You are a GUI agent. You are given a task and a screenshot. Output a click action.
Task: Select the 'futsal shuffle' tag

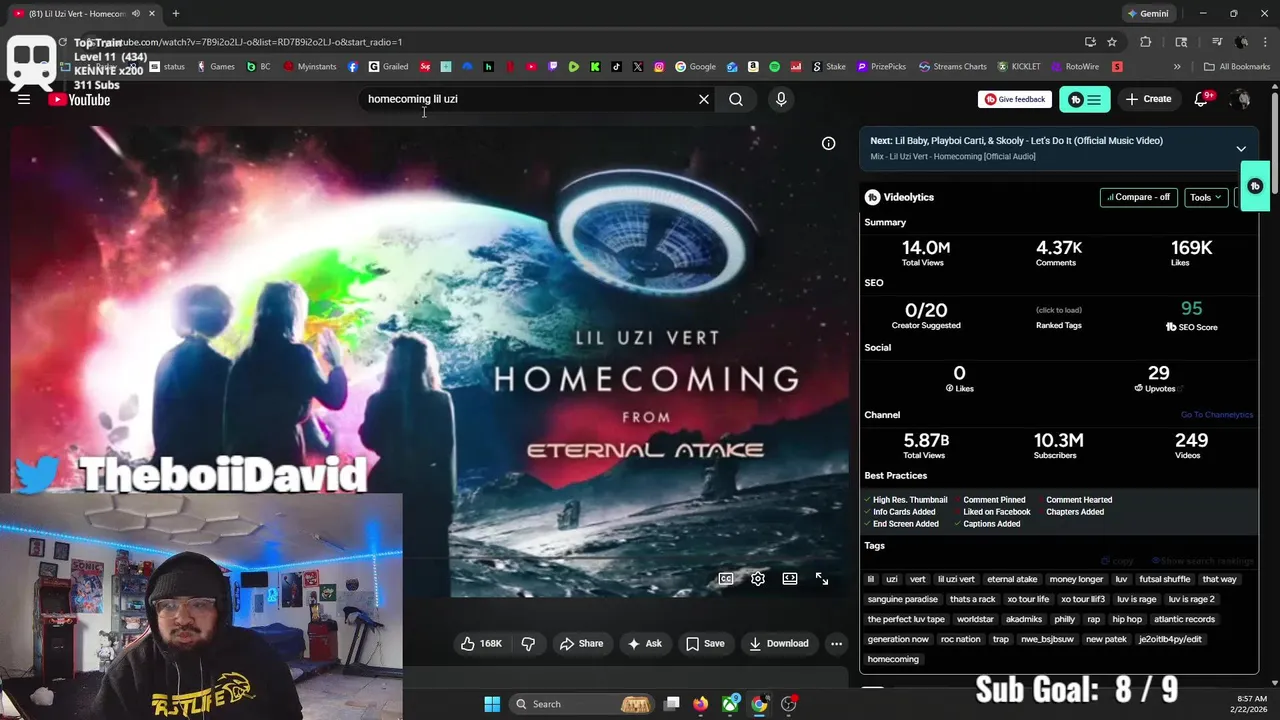(x=1164, y=579)
